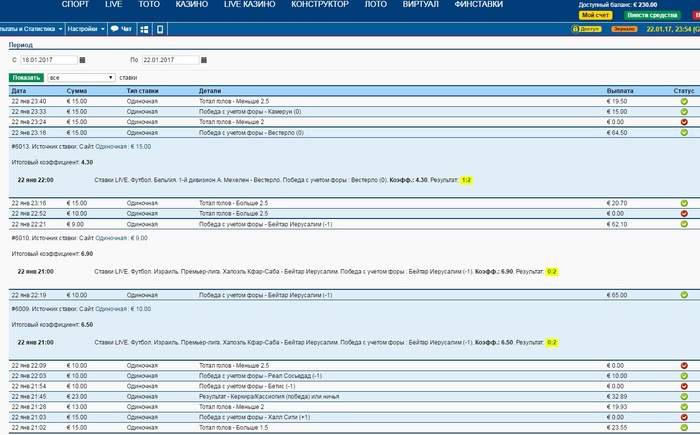The height and width of the screenshot is (435, 700).
Task: Click highlighted result 1:2
Action: (466, 180)
